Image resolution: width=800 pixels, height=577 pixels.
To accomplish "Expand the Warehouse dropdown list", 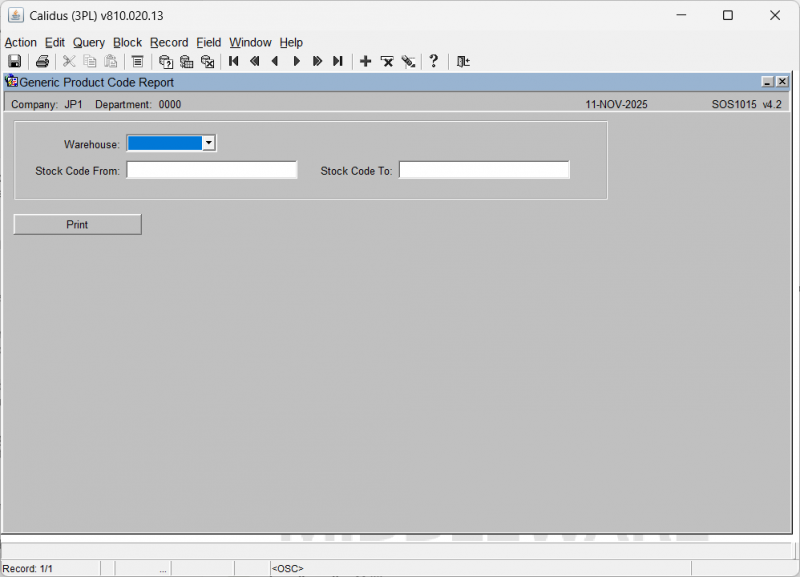I will [208, 143].
